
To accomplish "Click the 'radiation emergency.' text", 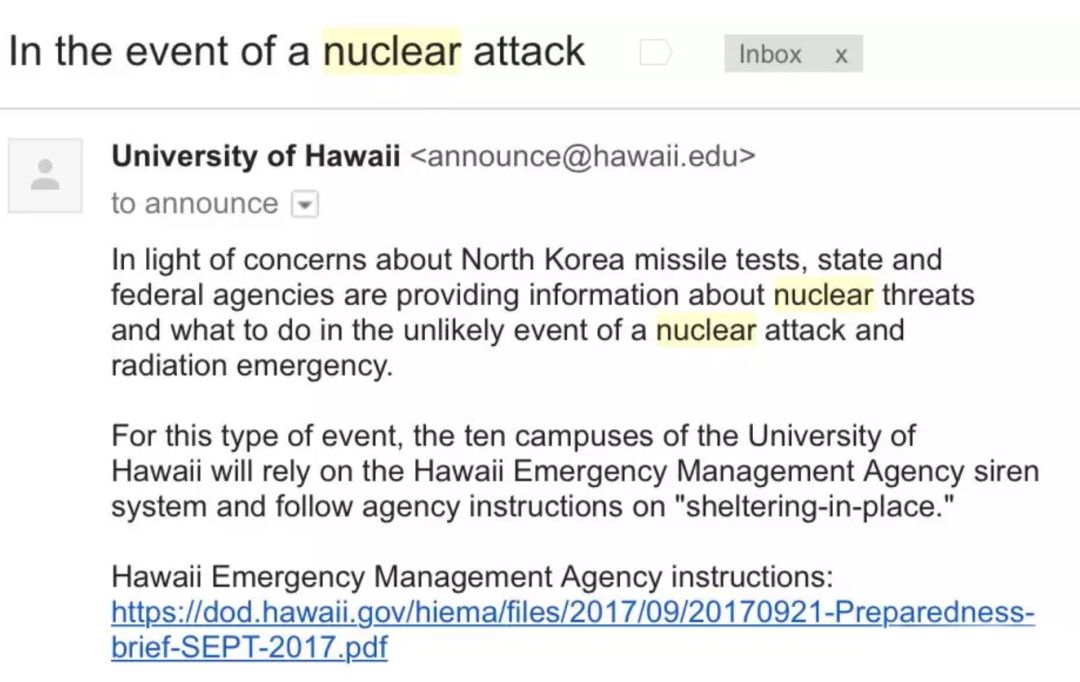I will click(252, 366).
